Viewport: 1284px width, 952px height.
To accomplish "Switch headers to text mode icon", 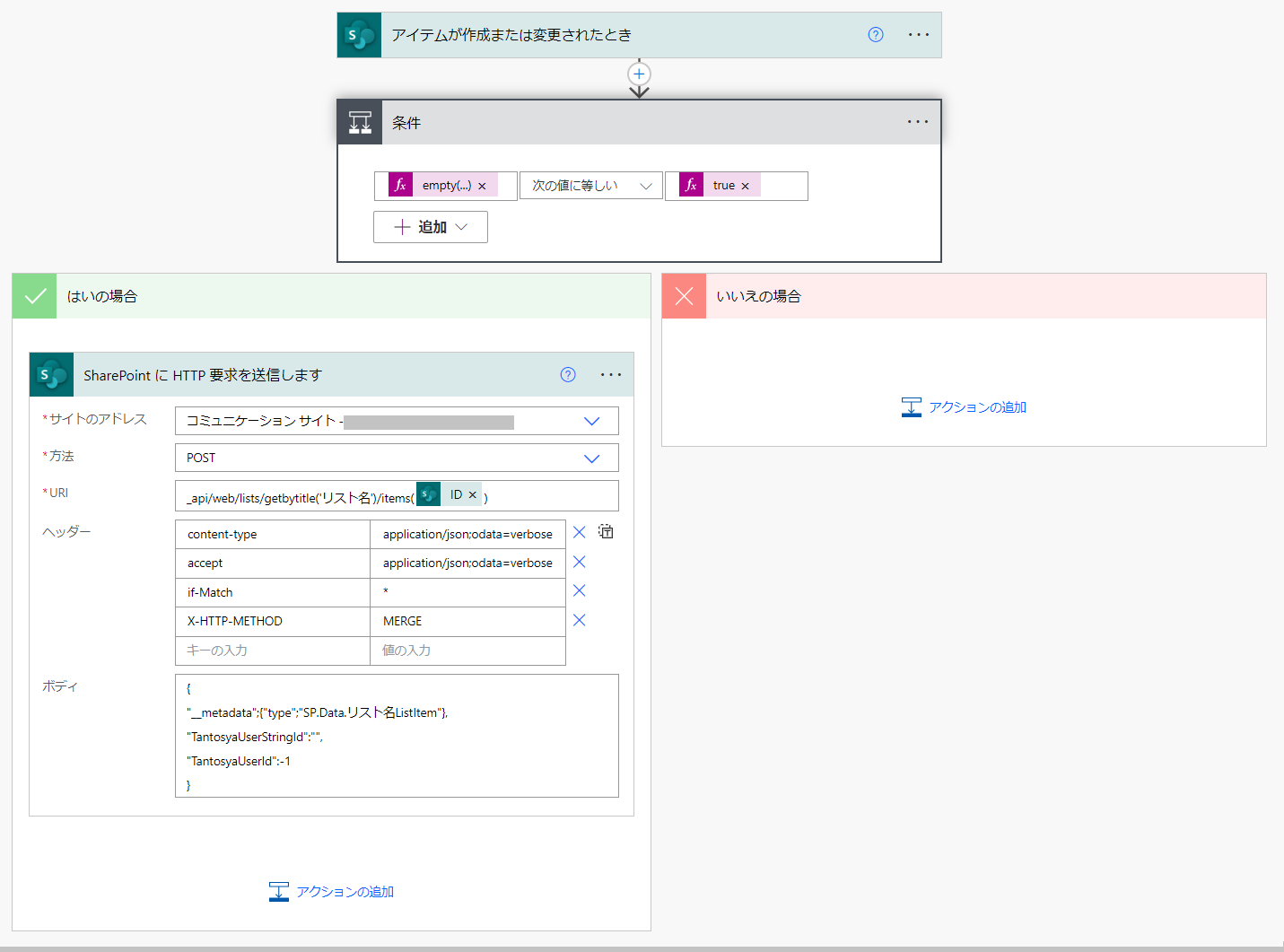I will point(607,531).
